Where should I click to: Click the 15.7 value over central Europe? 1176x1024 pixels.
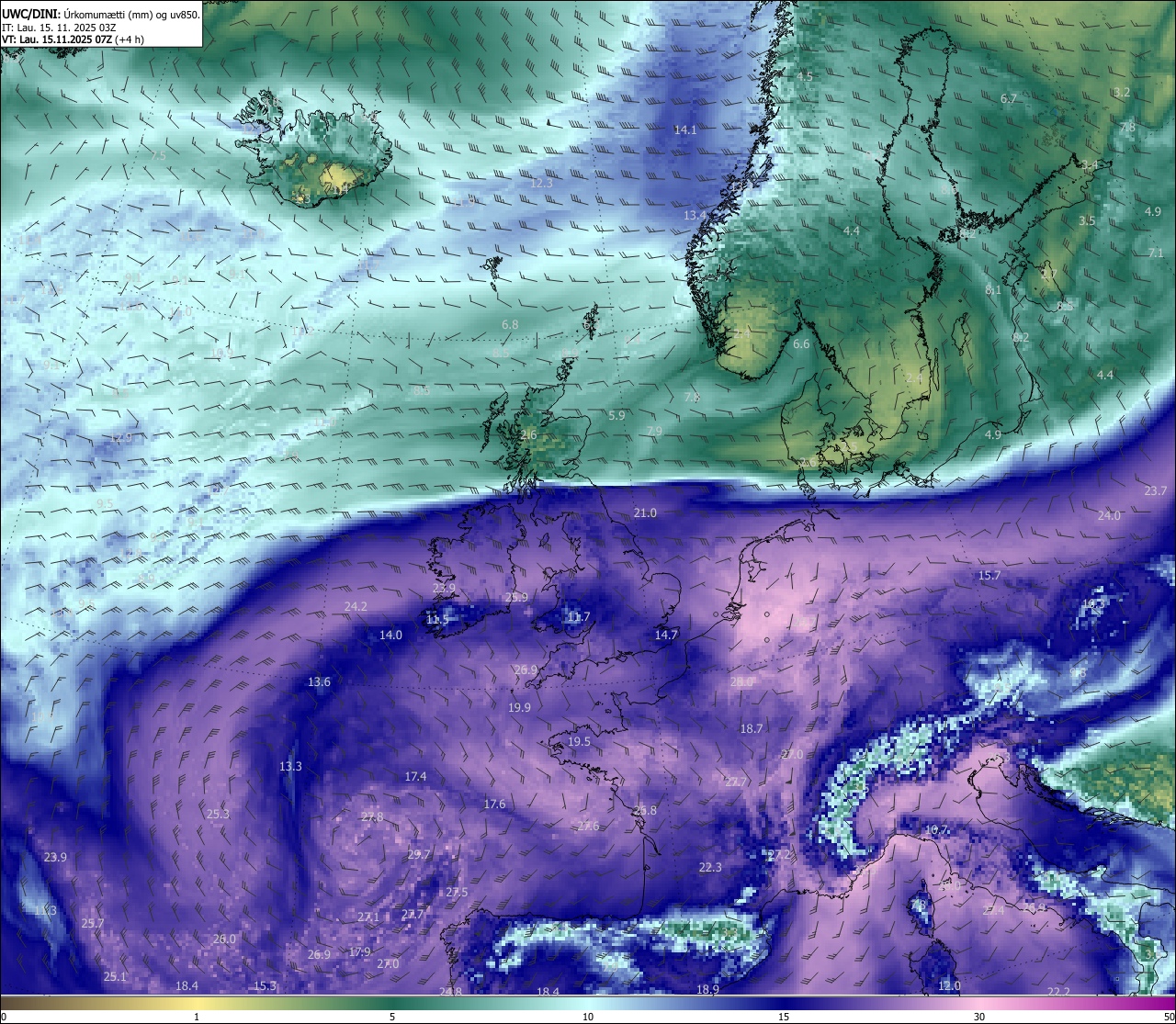[989, 576]
